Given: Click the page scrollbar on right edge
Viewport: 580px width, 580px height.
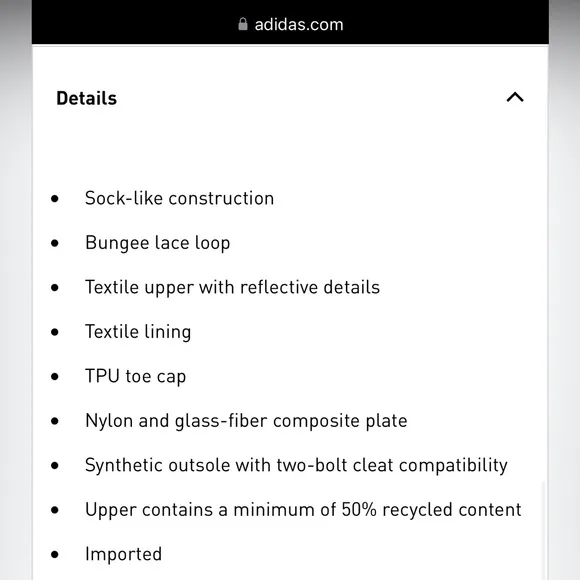Looking at the screenshot, I should [x=543, y=530].
